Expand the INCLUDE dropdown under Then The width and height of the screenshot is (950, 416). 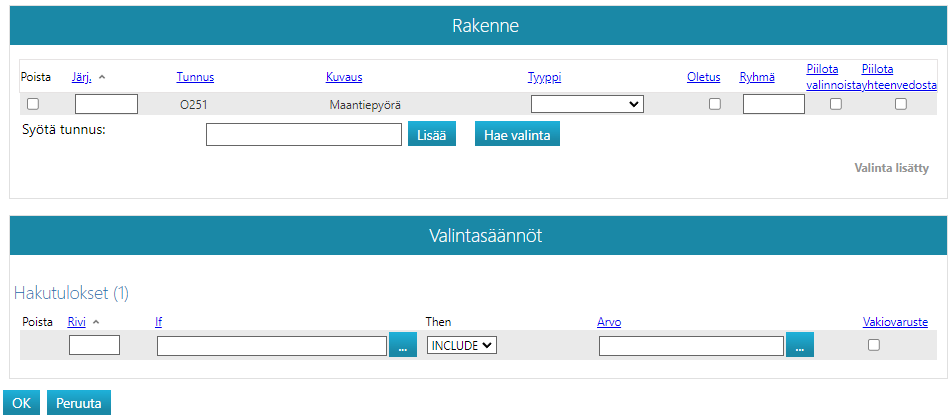(461, 345)
